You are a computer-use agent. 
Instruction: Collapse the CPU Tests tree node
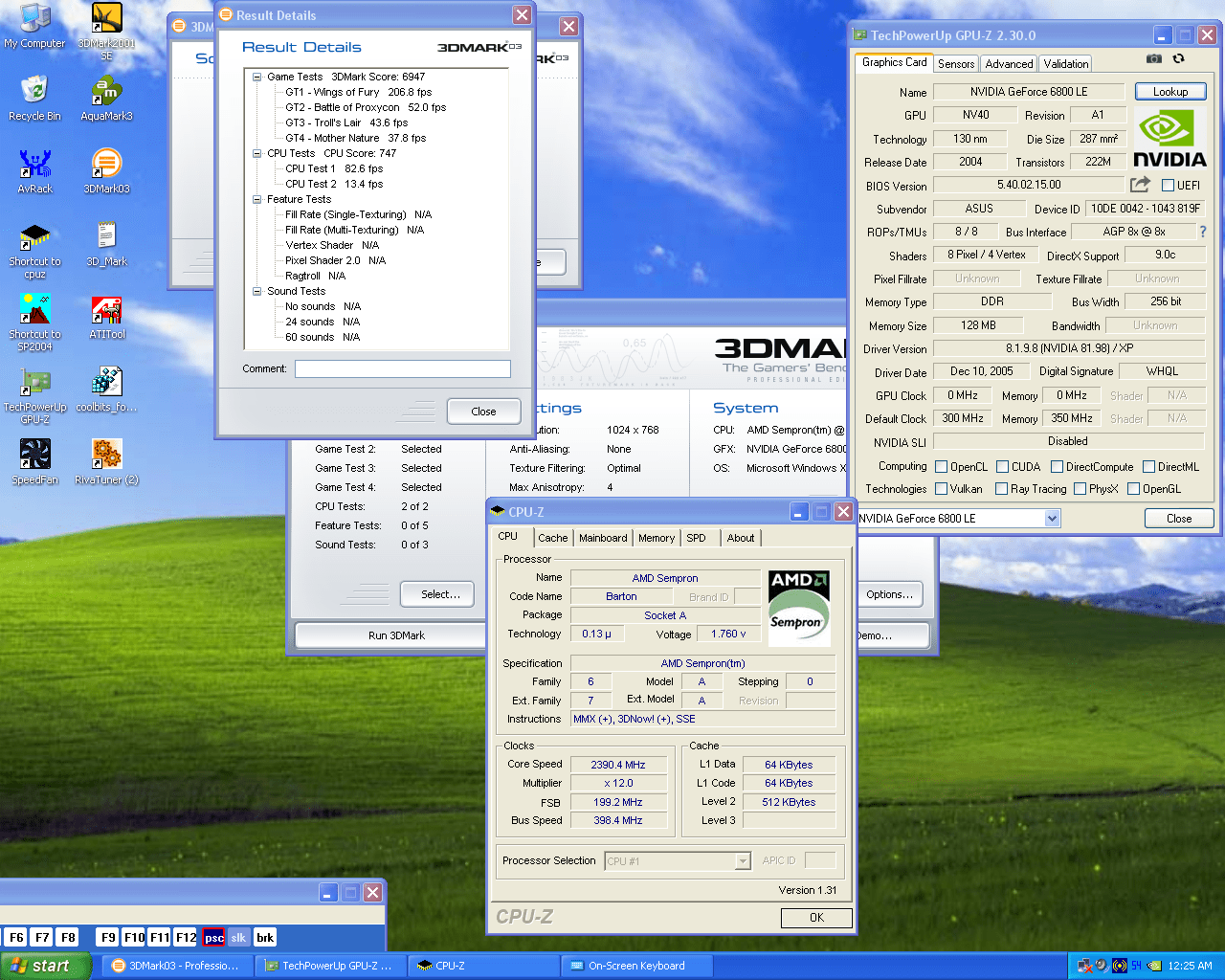[256, 153]
